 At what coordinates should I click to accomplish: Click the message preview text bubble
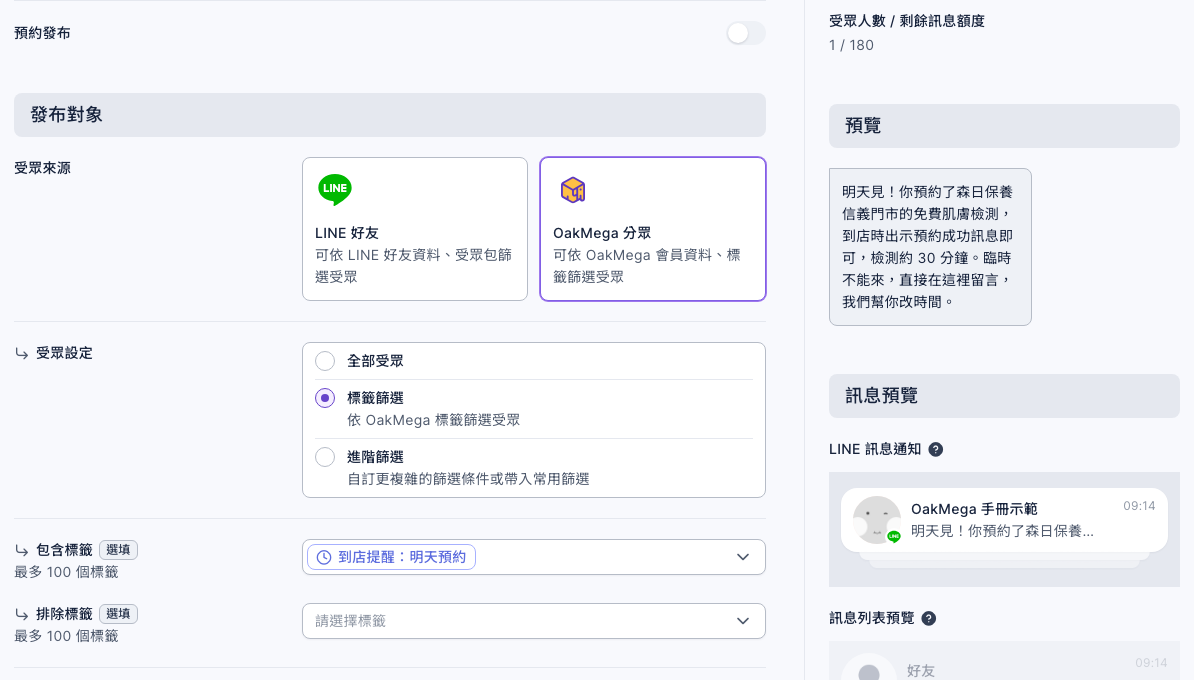[931, 247]
